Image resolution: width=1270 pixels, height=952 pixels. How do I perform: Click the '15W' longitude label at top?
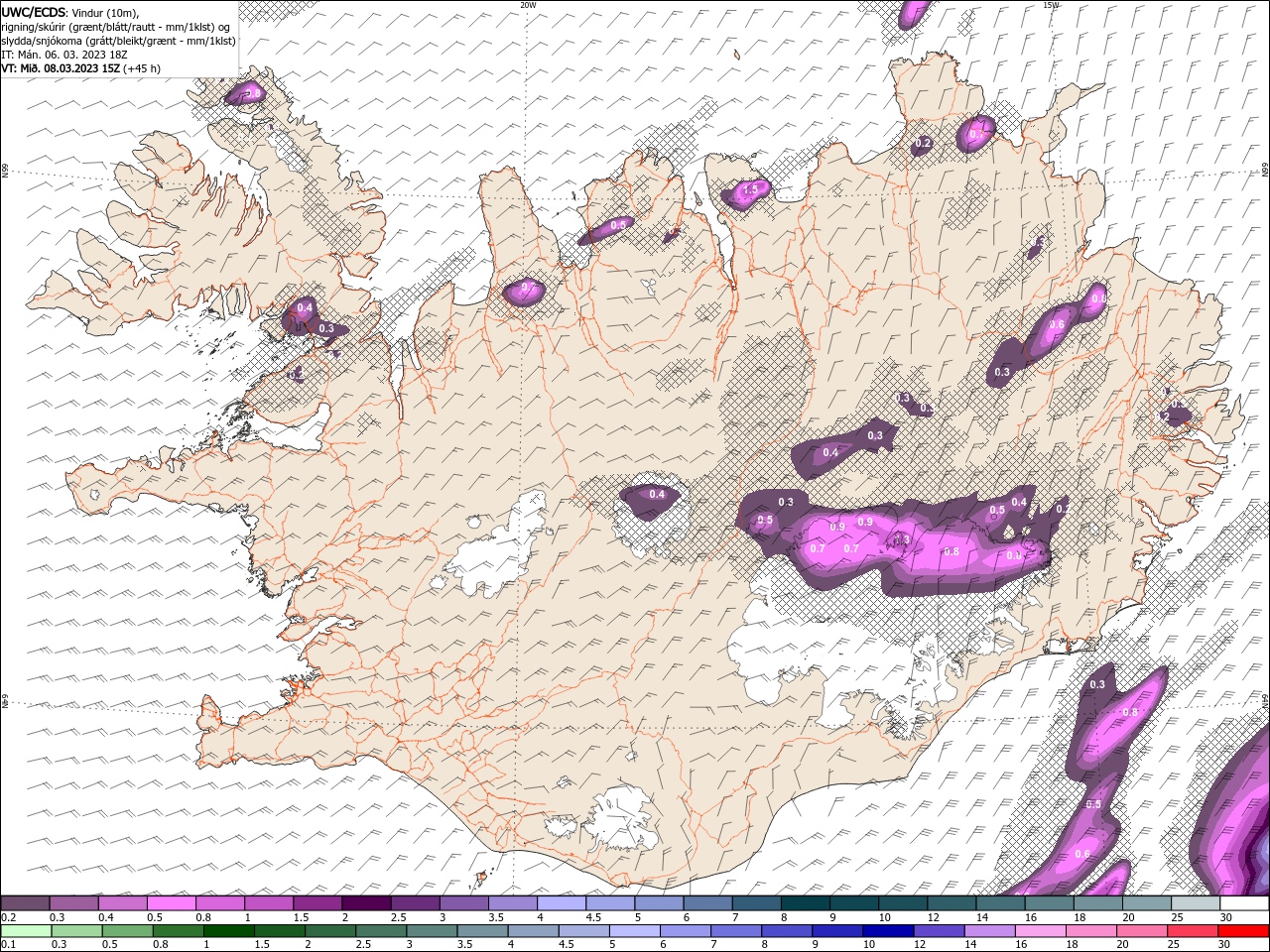click(1051, 5)
